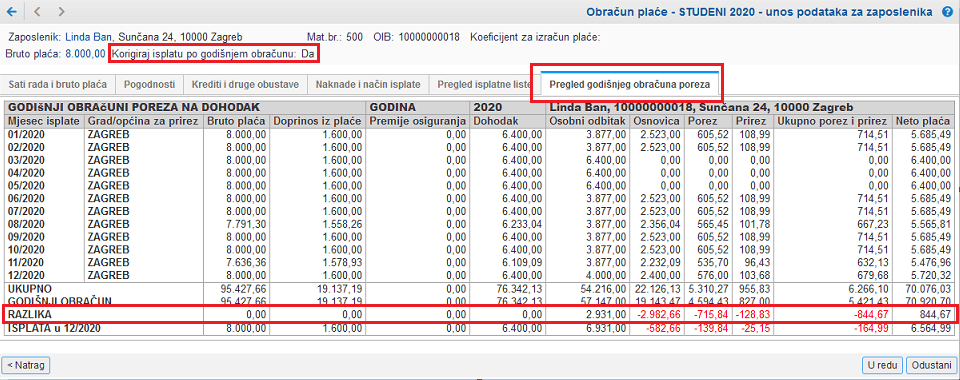Click the Bruto plaća value 8.000,00 link
This screenshot has width=960, height=380.
point(84,54)
